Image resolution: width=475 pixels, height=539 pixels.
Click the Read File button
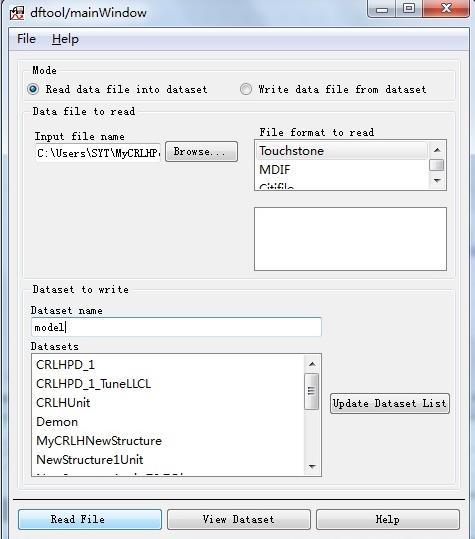point(90,519)
